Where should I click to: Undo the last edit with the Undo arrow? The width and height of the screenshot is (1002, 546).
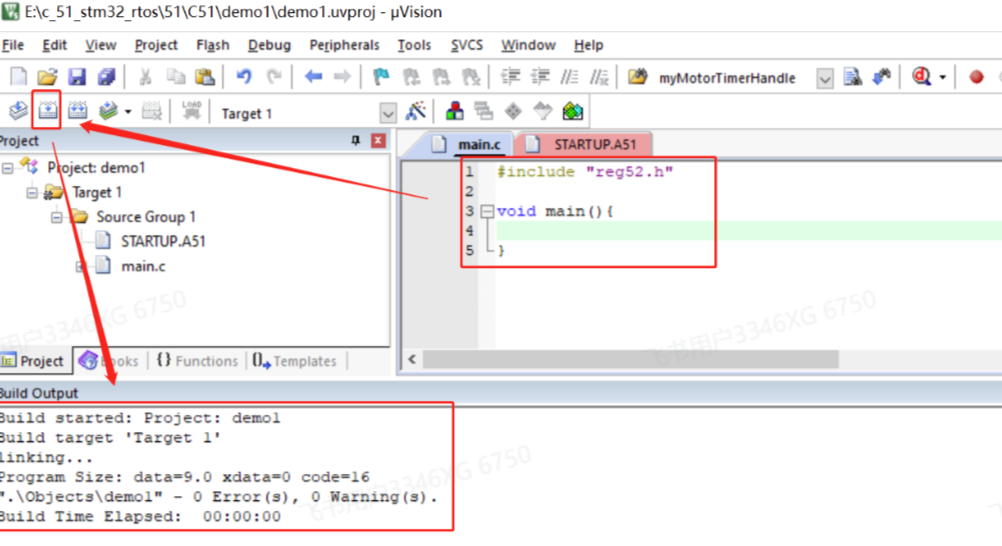(x=243, y=77)
